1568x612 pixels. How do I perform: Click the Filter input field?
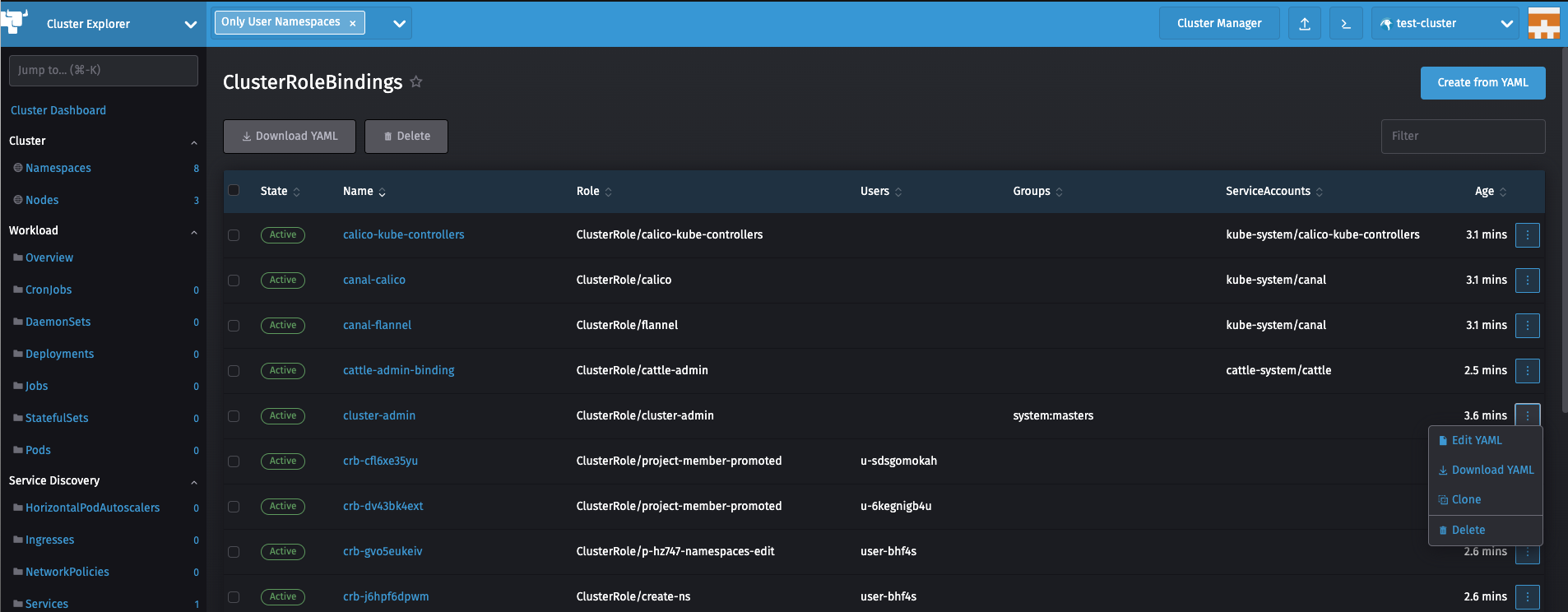(x=1463, y=137)
